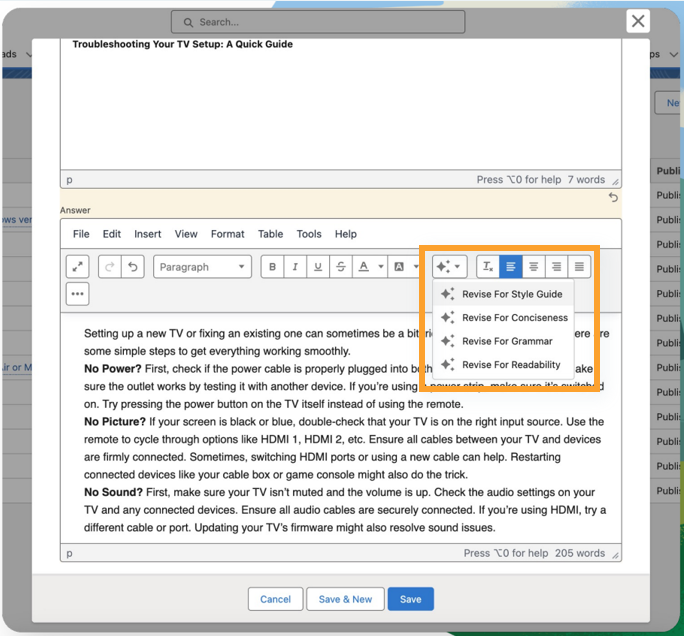Click the clear formatting icon
684x636 pixels.
tap(487, 267)
